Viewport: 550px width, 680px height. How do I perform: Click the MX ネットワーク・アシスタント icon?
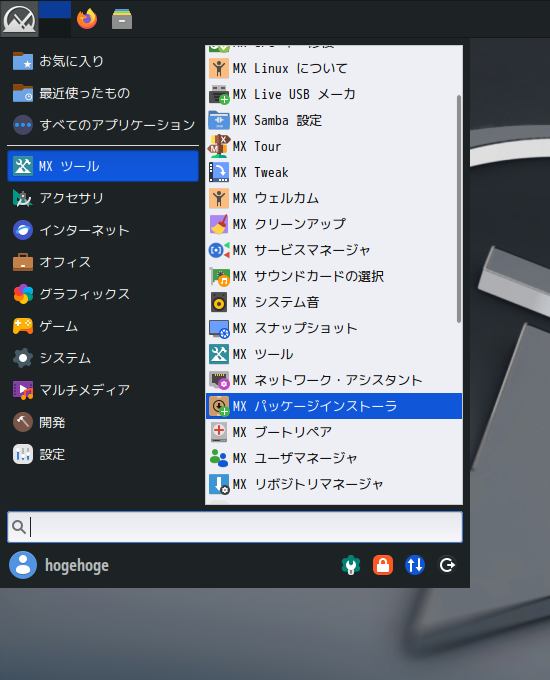point(219,380)
